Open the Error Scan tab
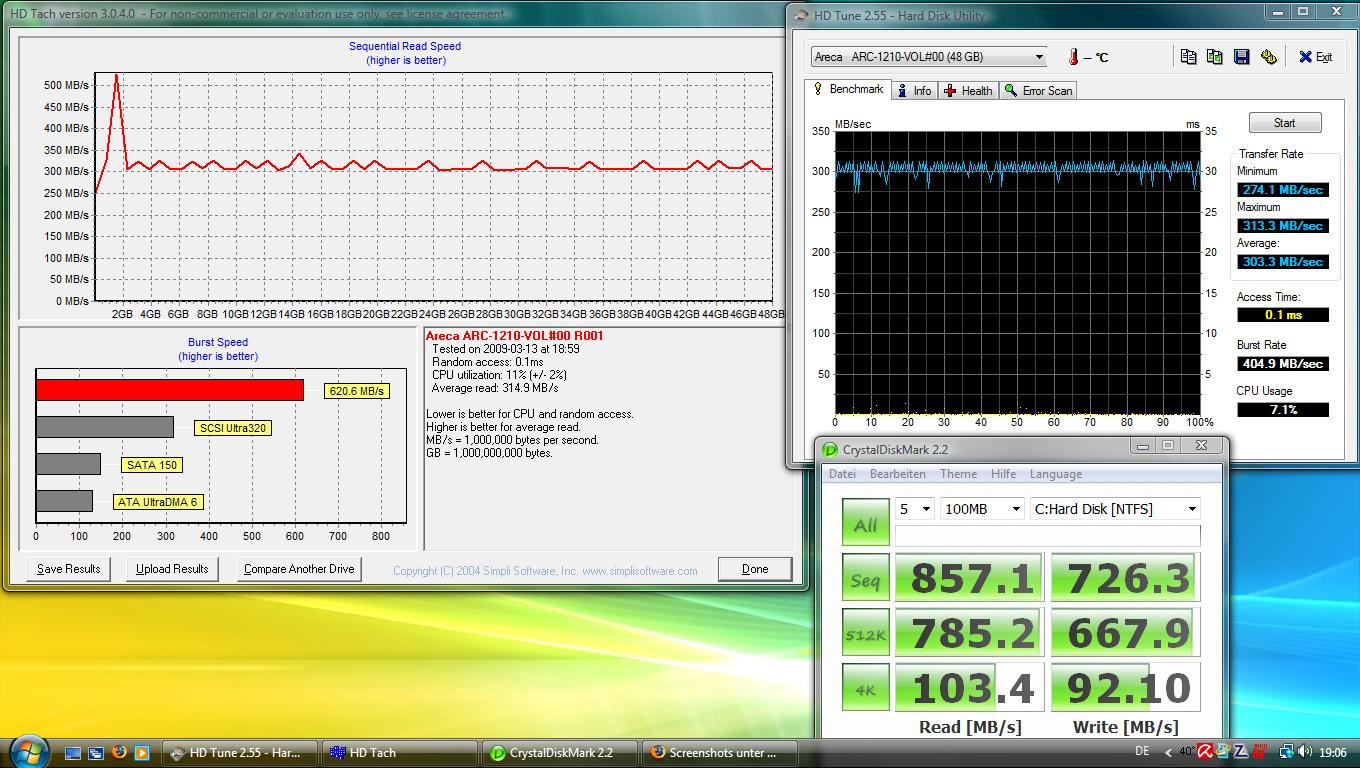This screenshot has height=768, width=1360. point(1038,91)
